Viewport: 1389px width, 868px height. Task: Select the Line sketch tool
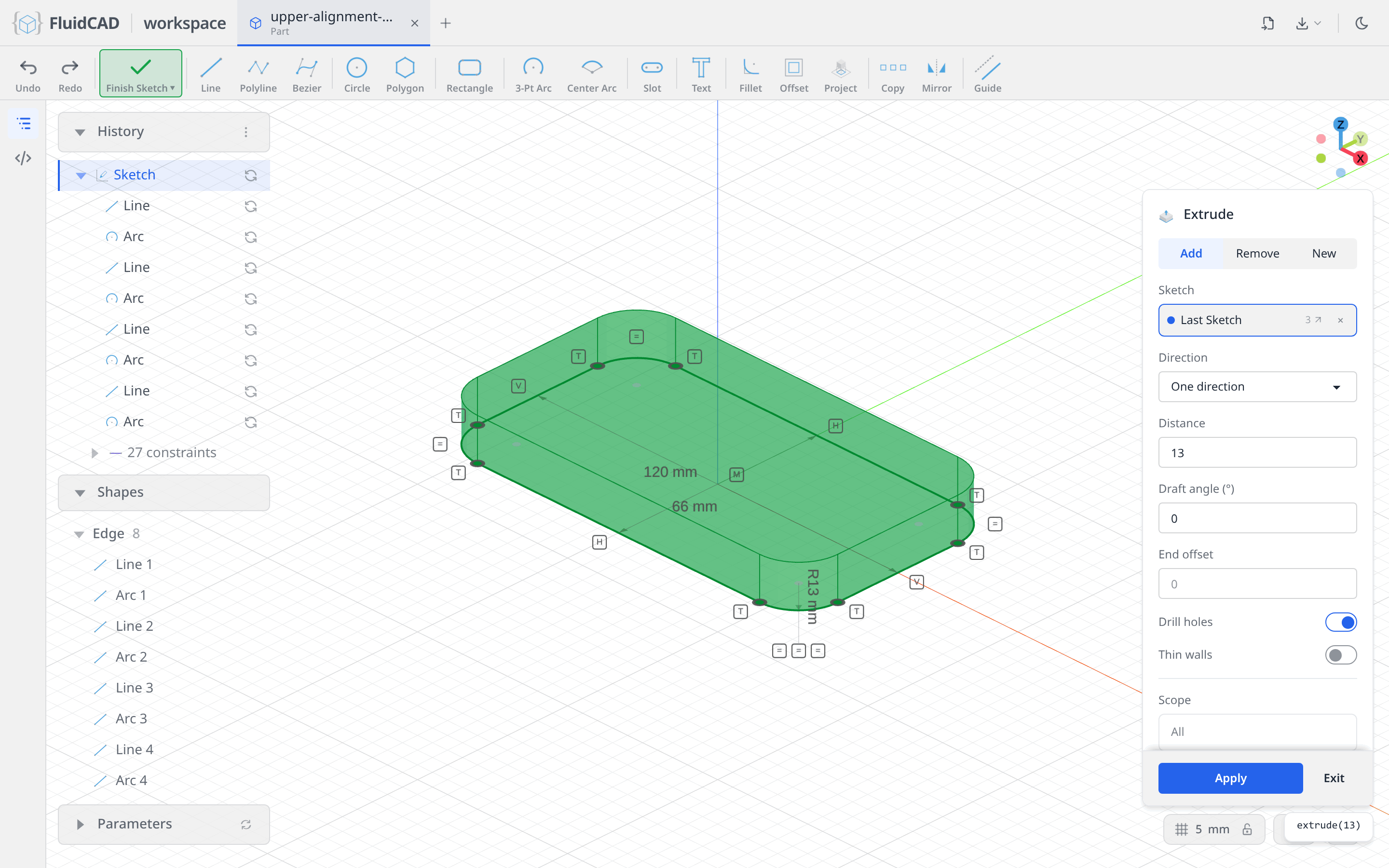click(211, 75)
